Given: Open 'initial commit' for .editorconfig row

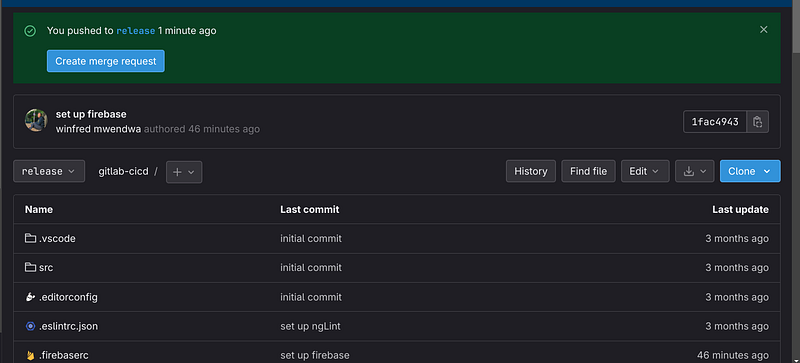Looking at the screenshot, I should [x=311, y=297].
